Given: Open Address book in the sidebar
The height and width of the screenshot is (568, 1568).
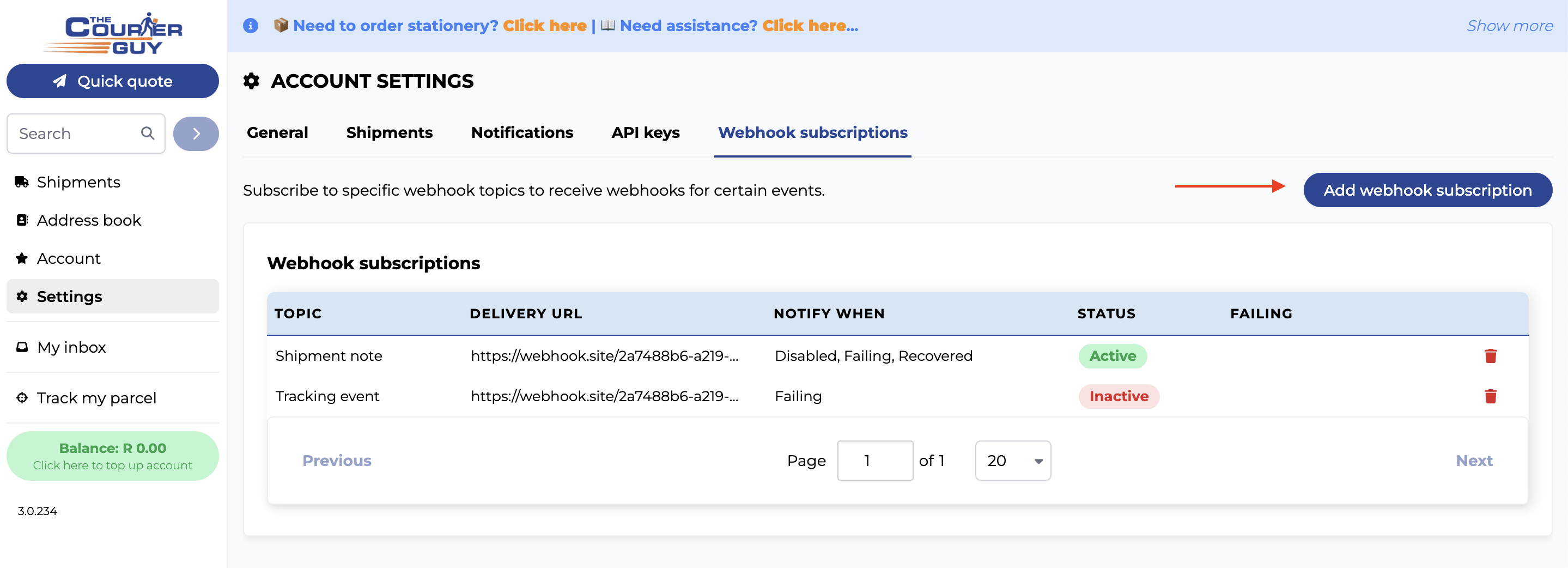Looking at the screenshot, I should (113, 220).
